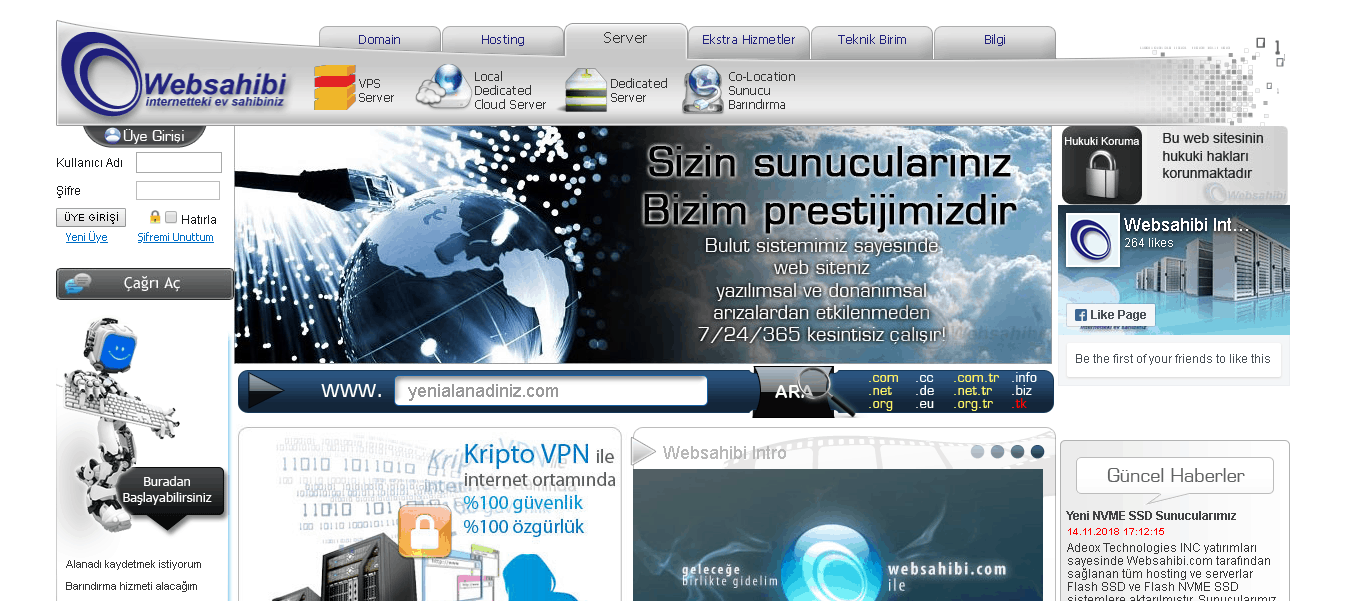Open the VPS Server text link
This screenshot has height=601, width=1345.
tap(376, 91)
